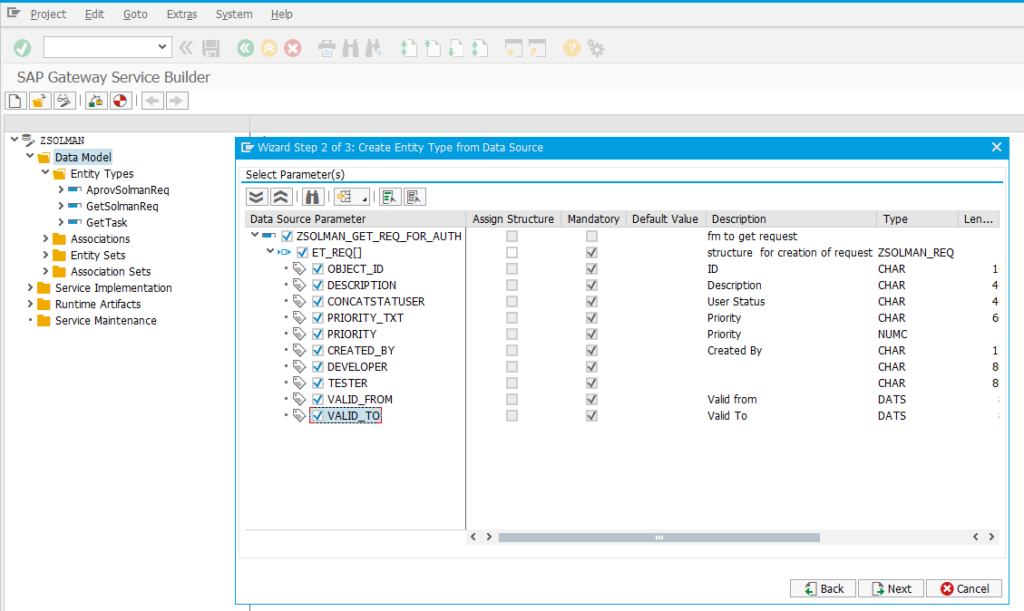The height and width of the screenshot is (611, 1024).
Task: Click the Expand All icon in wizard
Action: pyautogui.click(x=257, y=196)
